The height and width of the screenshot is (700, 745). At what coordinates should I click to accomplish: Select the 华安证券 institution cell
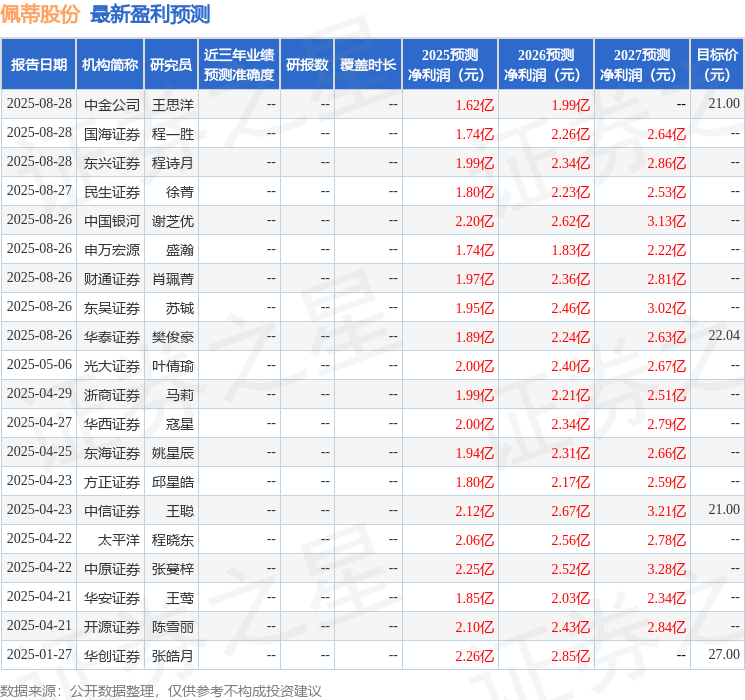[x=112, y=598]
